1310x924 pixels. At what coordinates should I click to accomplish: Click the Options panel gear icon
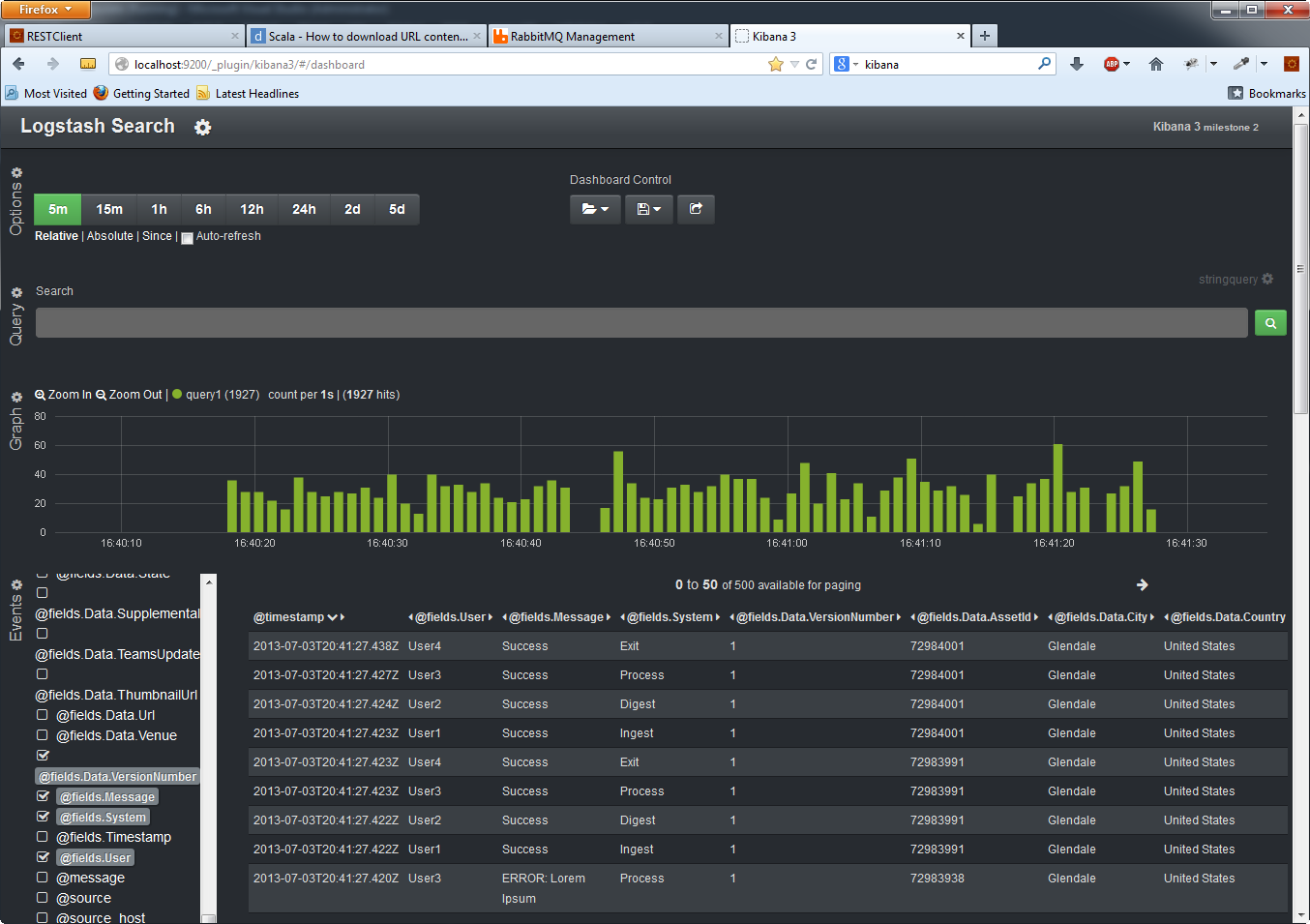click(x=16, y=173)
